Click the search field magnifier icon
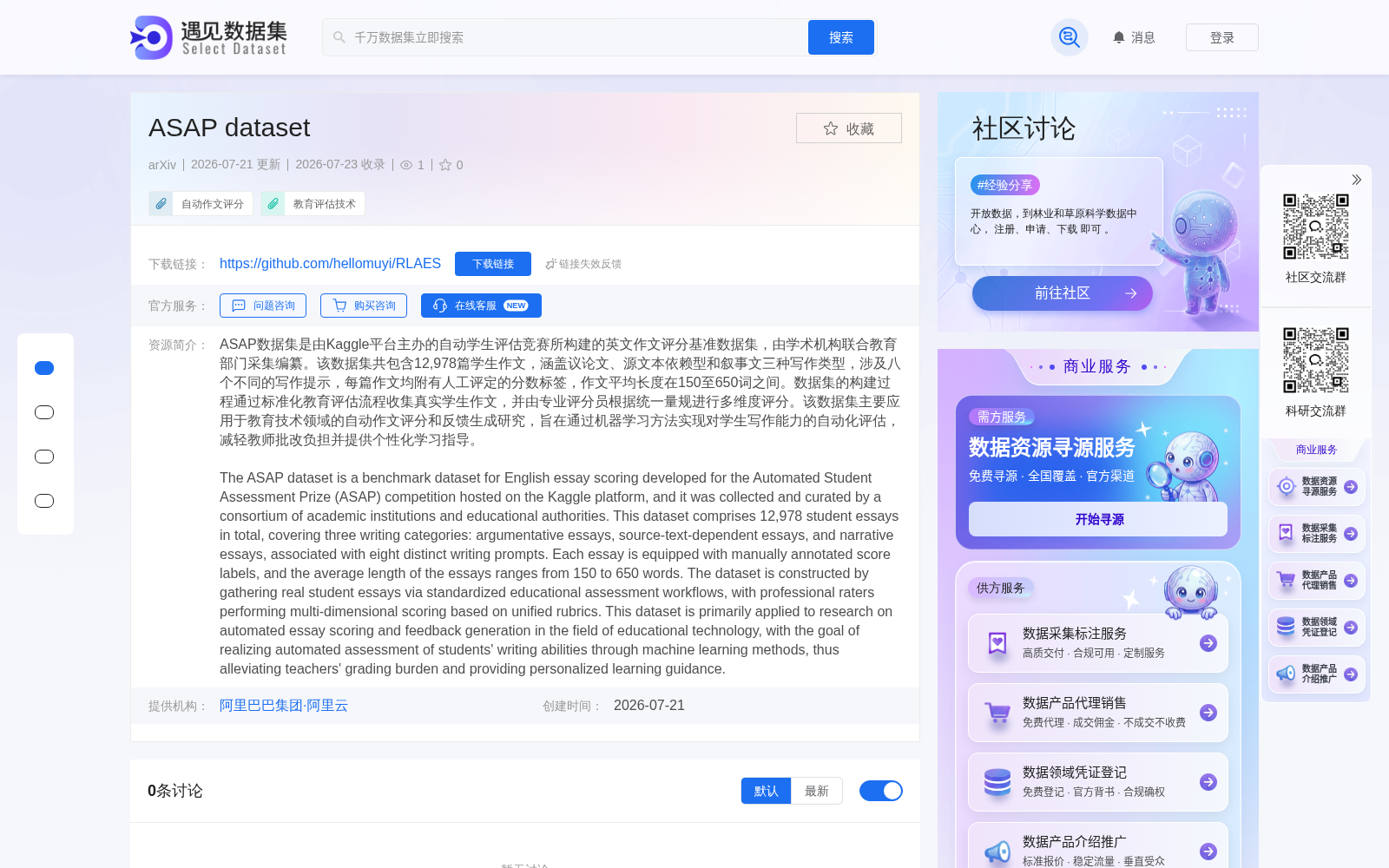 click(x=339, y=37)
